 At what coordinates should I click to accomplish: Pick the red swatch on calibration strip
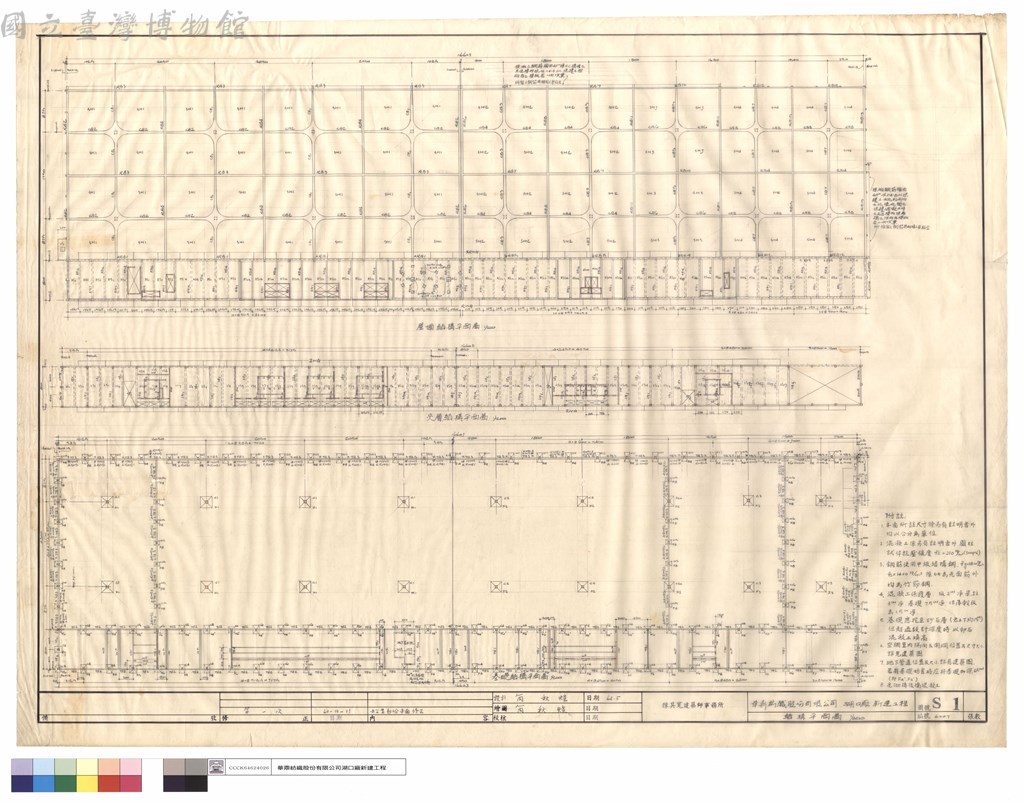[x=109, y=783]
